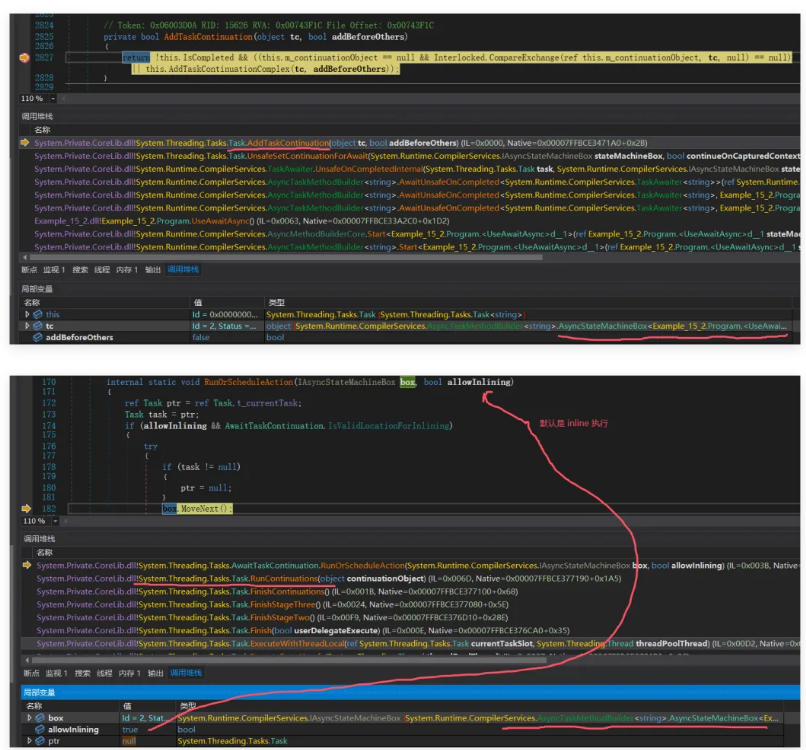This screenshot has width=806, height=750.
Task: Click the highlighted 'return' keyword on line 2827
Action: pos(136,58)
